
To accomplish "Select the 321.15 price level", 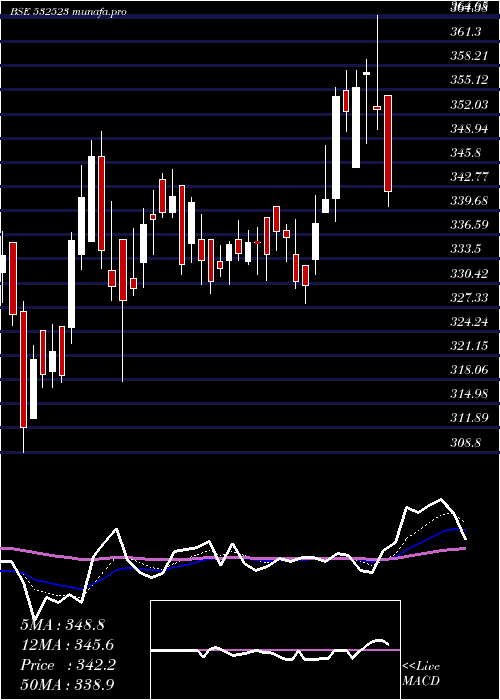I will click(468, 346).
